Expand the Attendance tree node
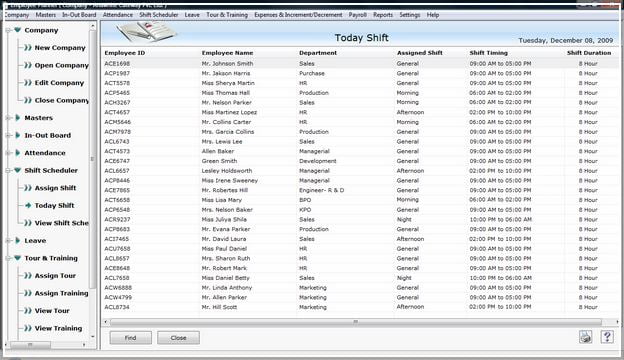 click(18, 153)
